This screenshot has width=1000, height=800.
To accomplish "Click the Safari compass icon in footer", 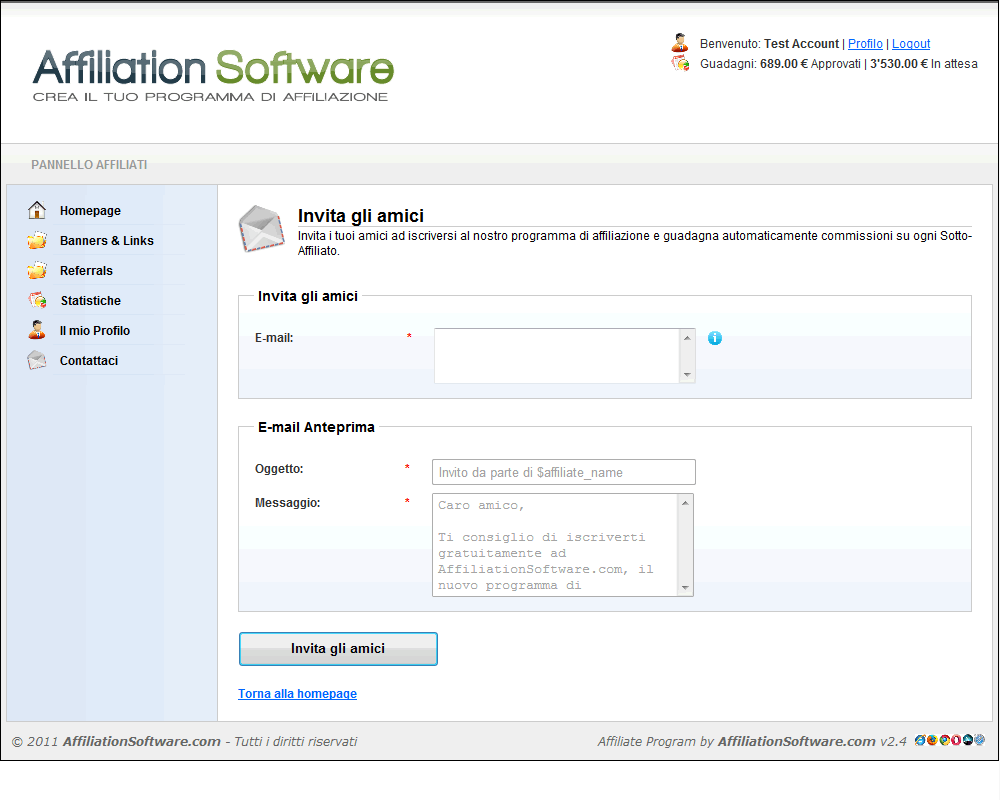I will [x=980, y=740].
